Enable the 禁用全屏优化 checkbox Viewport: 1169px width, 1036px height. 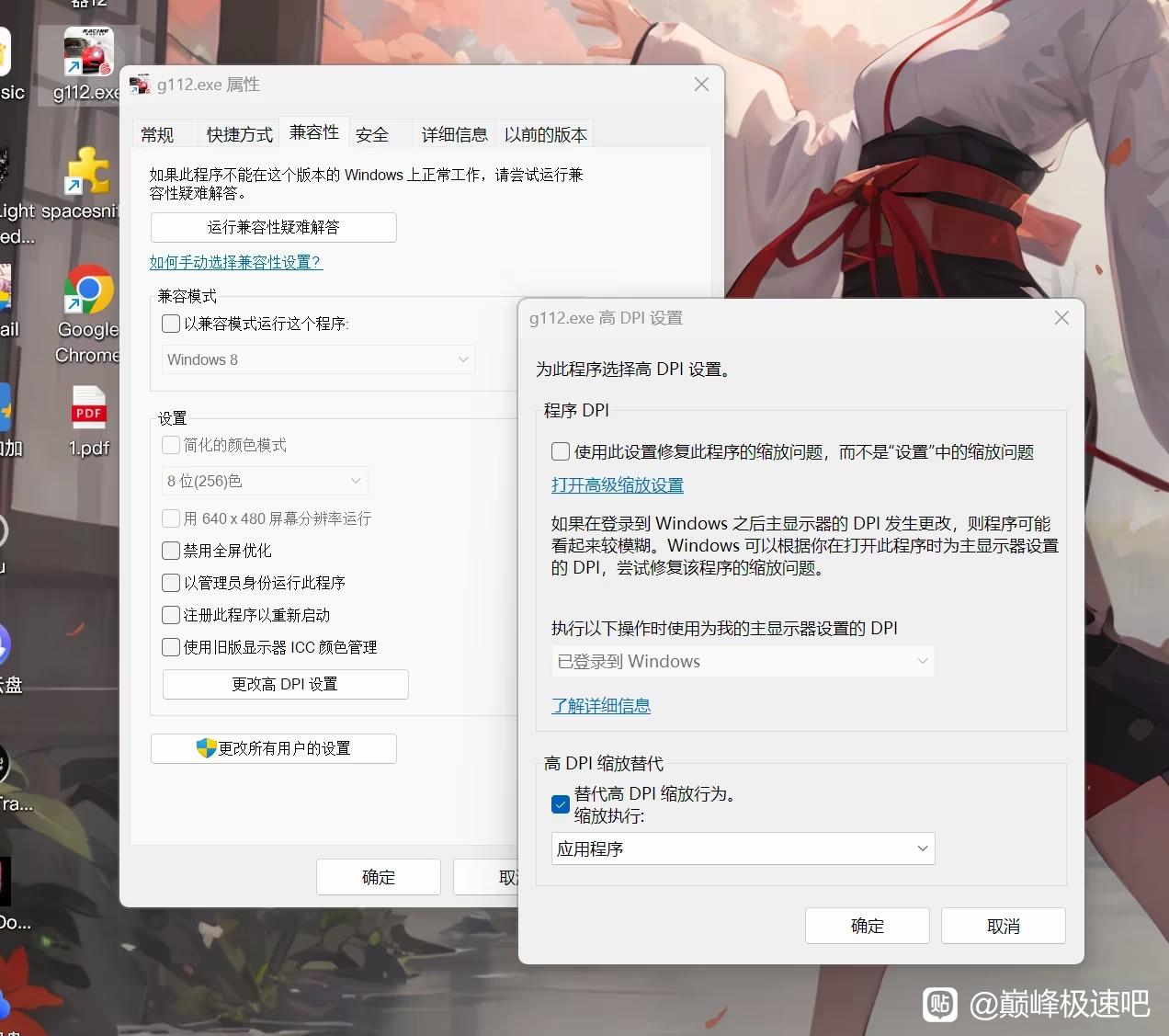click(171, 551)
